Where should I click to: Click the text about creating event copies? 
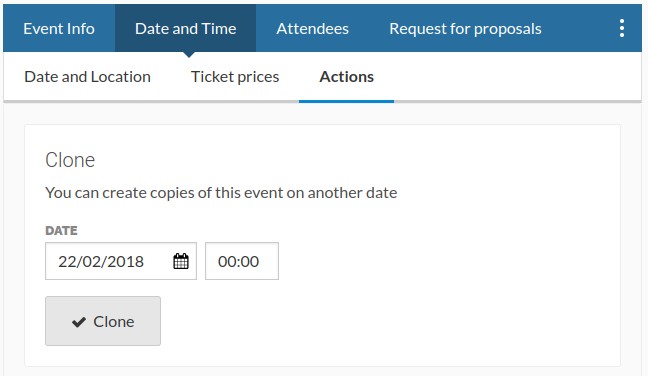tap(221, 193)
